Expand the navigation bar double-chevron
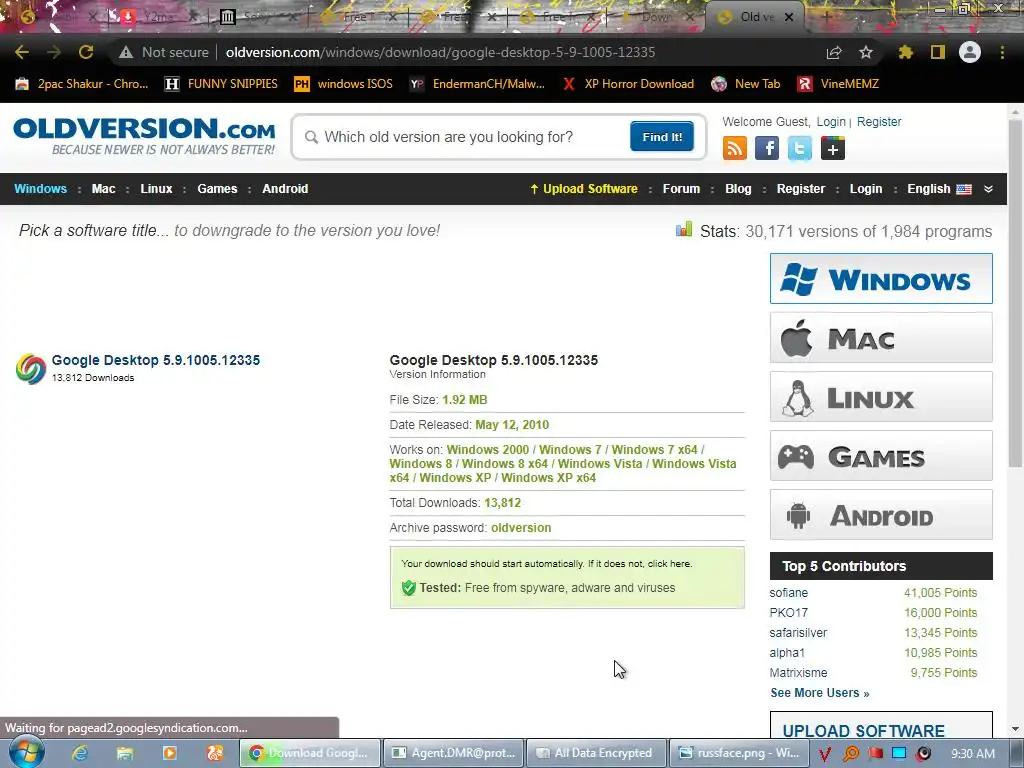 click(x=988, y=189)
